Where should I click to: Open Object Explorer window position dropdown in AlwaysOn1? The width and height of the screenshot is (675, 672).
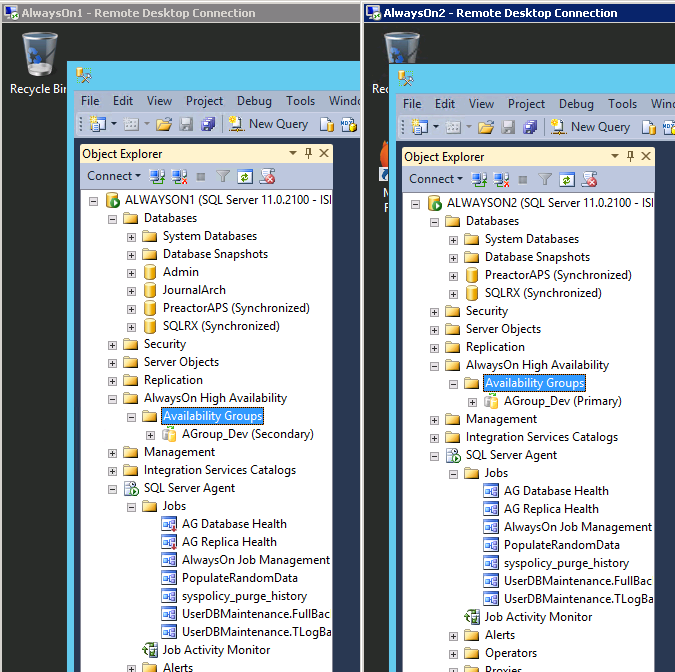pyautogui.click(x=293, y=153)
